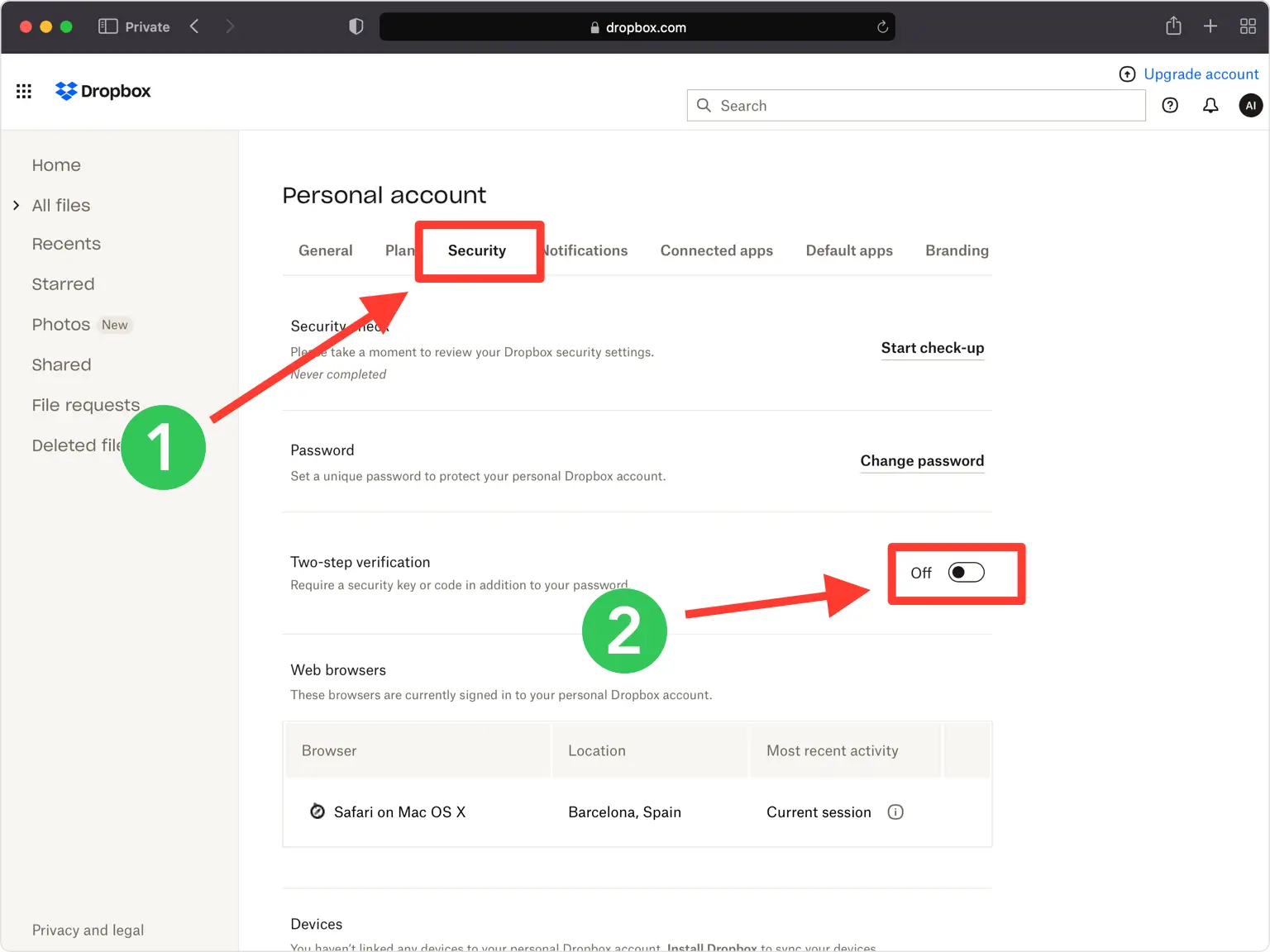The width and height of the screenshot is (1270, 952).
Task: Open the Safari share icon
Action: pyautogui.click(x=1173, y=26)
